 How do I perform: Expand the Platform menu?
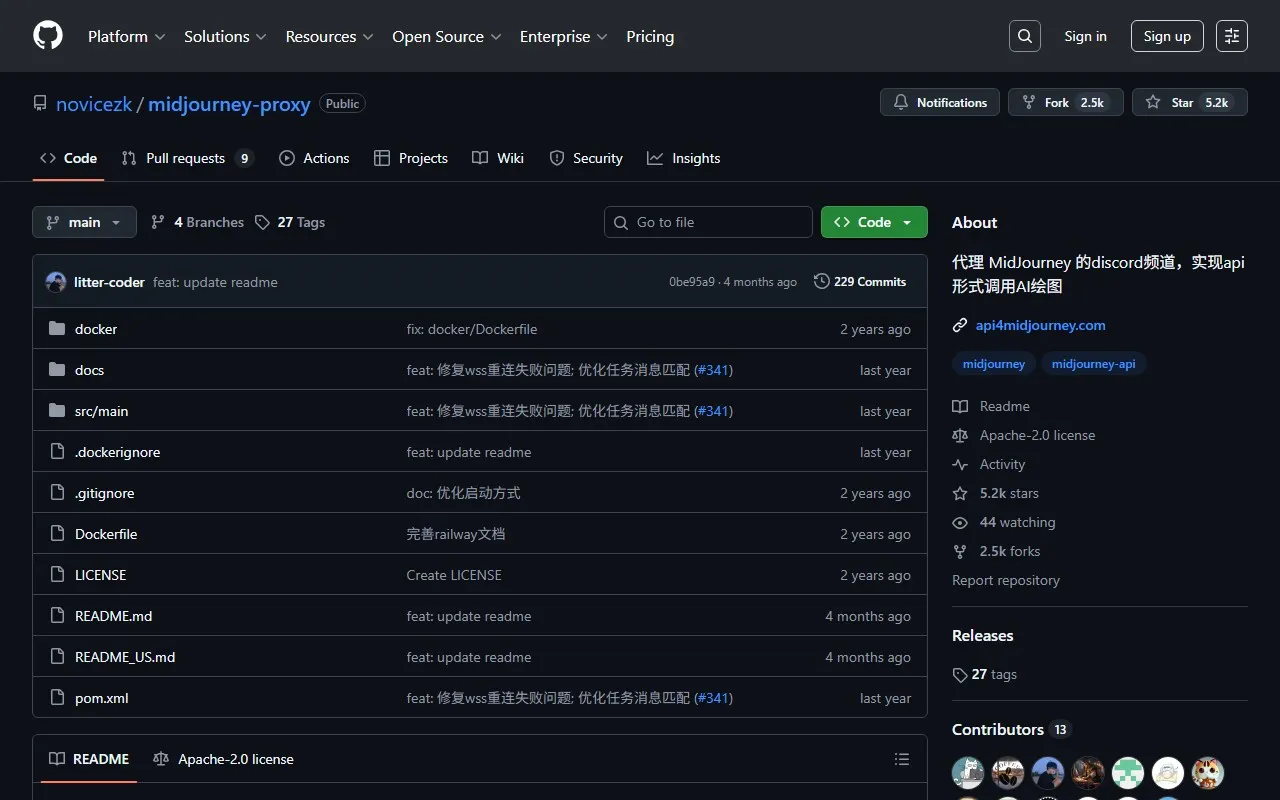[126, 36]
